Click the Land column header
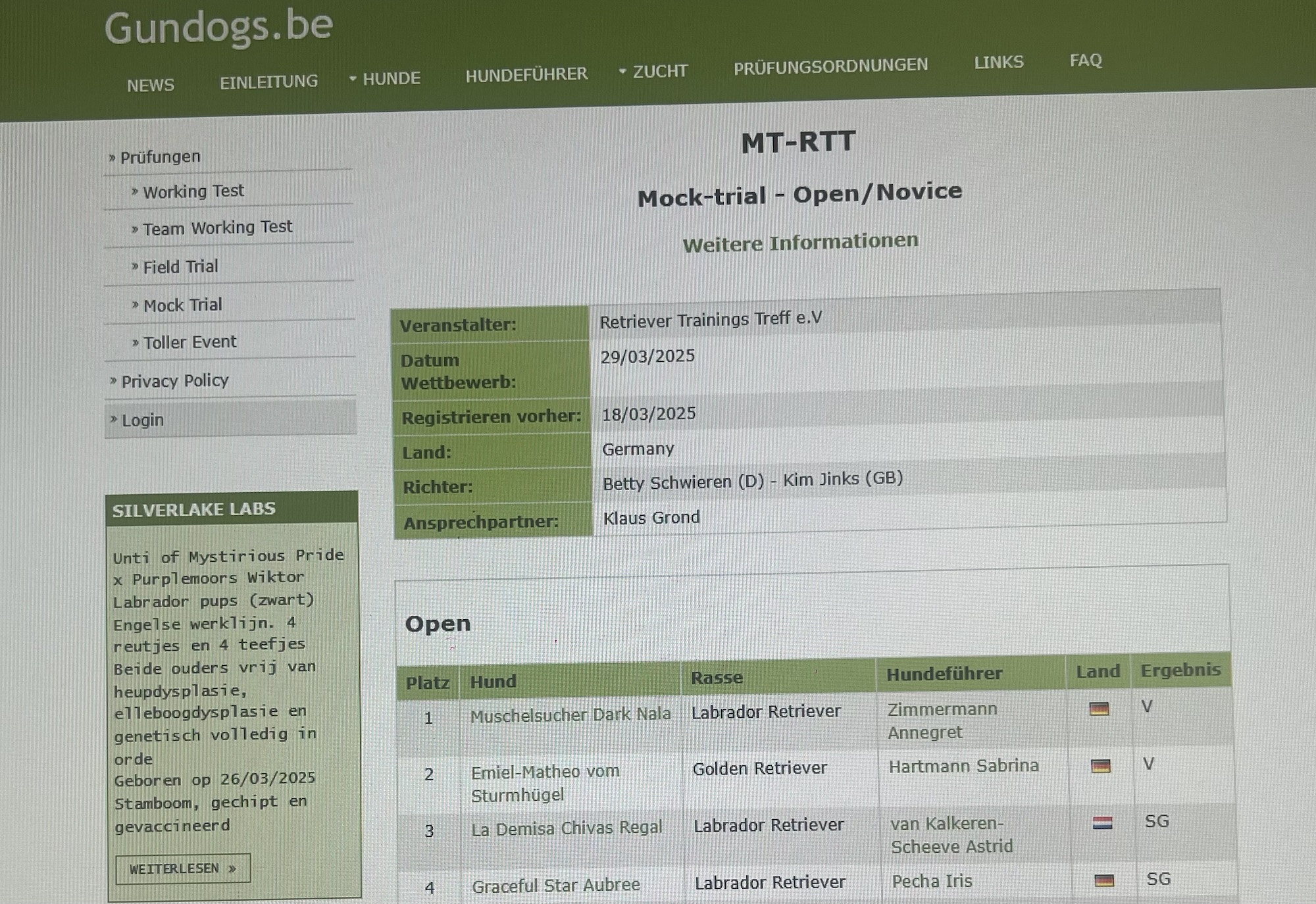 click(x=1098, y=671)
